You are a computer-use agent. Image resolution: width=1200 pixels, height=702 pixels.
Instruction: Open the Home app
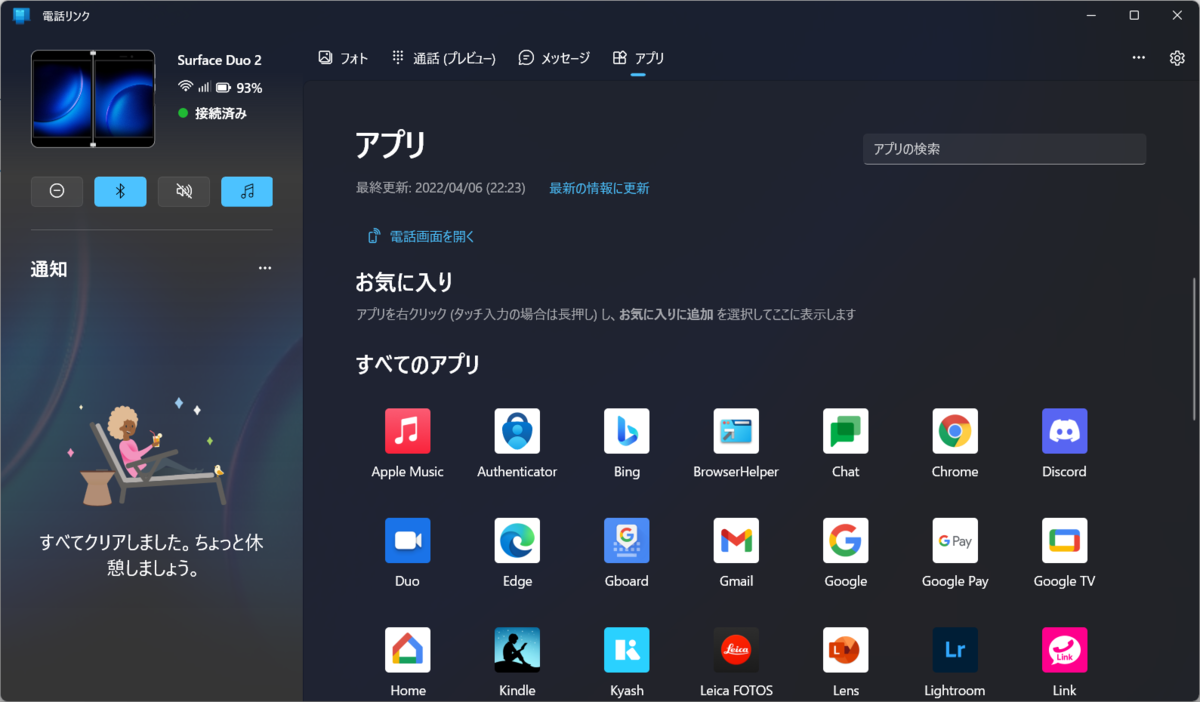coord(407,650)
